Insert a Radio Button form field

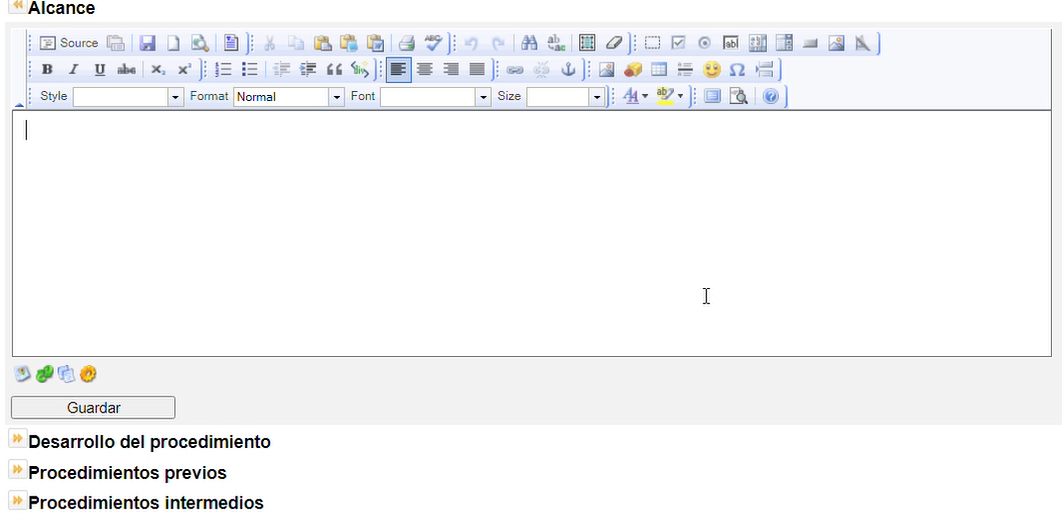[x=704, y=43]
